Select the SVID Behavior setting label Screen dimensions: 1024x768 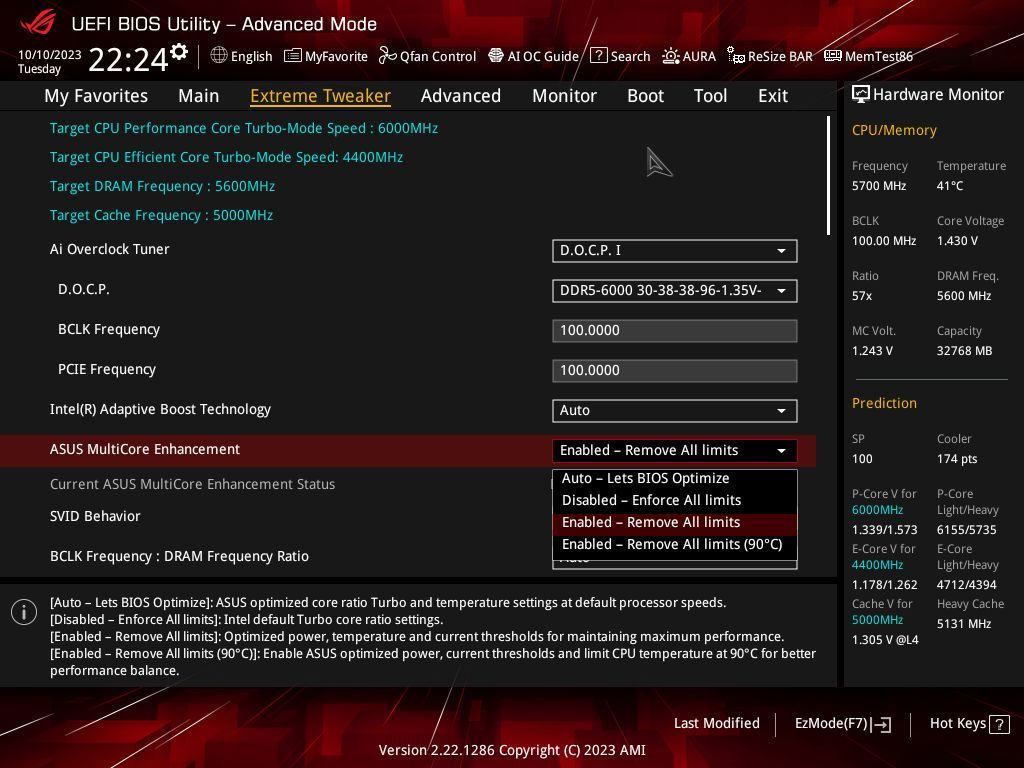pyautogui.click(x=95, y=517)
